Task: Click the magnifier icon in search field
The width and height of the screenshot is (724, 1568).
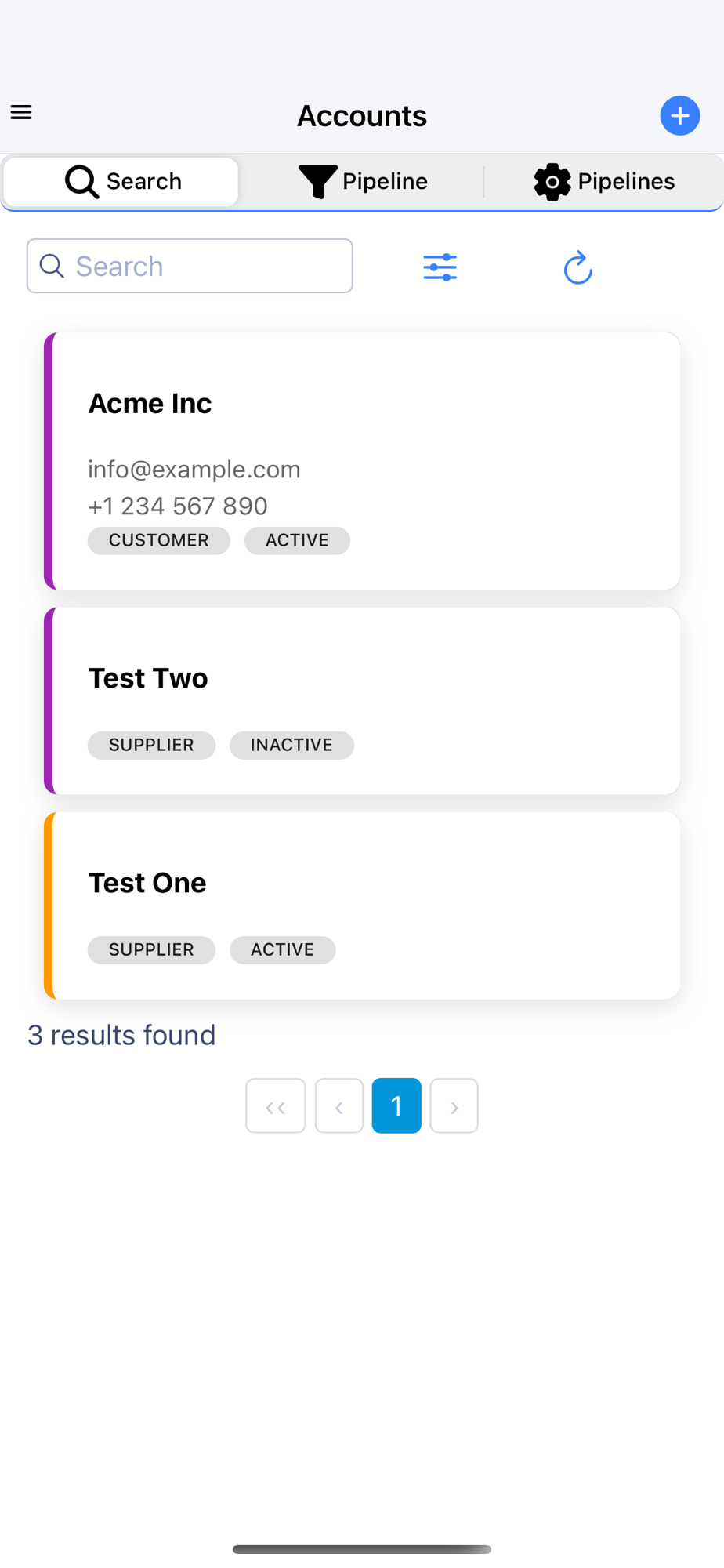Action: 52,267
